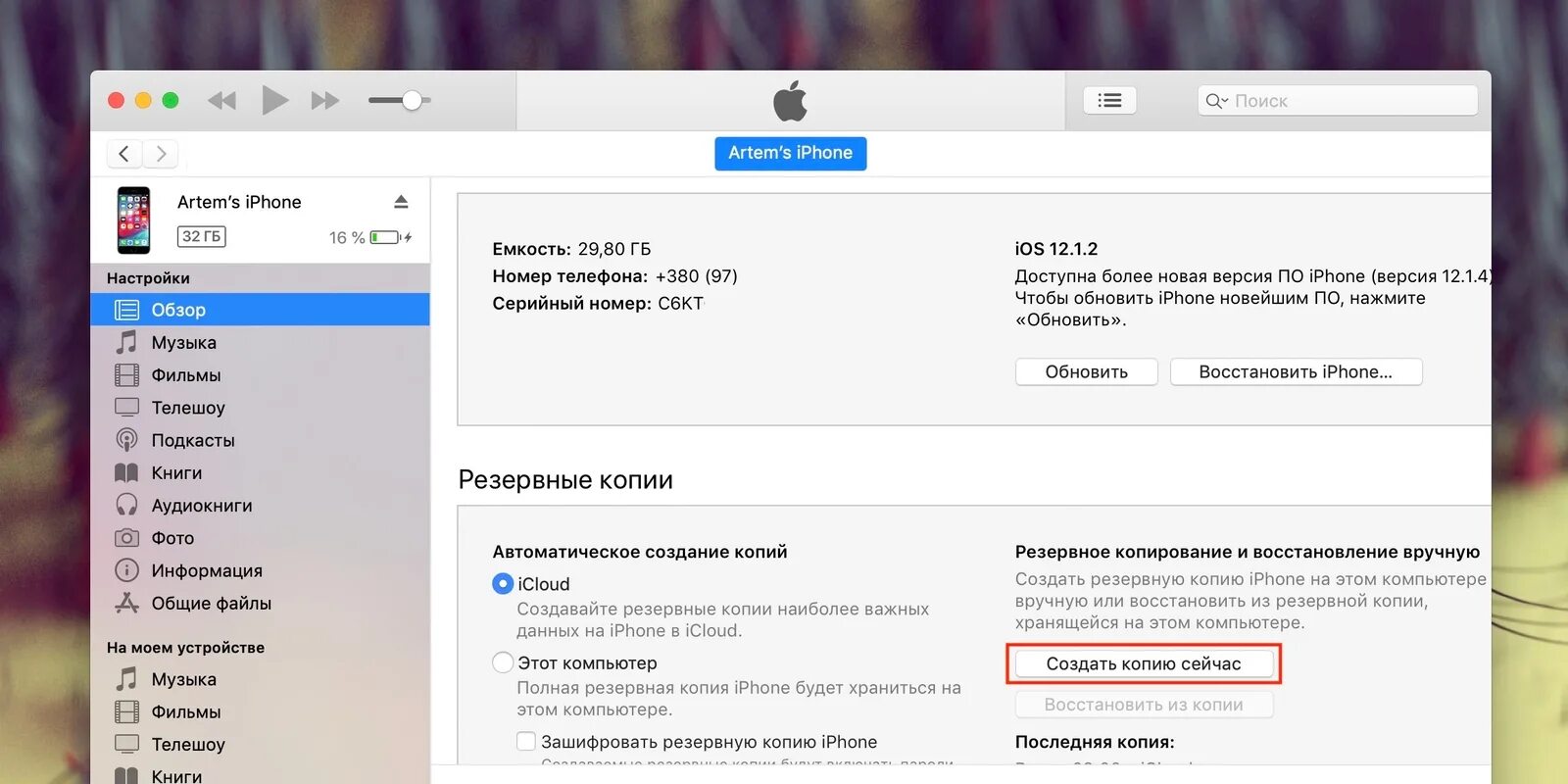Click the forward navigation chevron
1568x784 pixels.
coord(162,154)
